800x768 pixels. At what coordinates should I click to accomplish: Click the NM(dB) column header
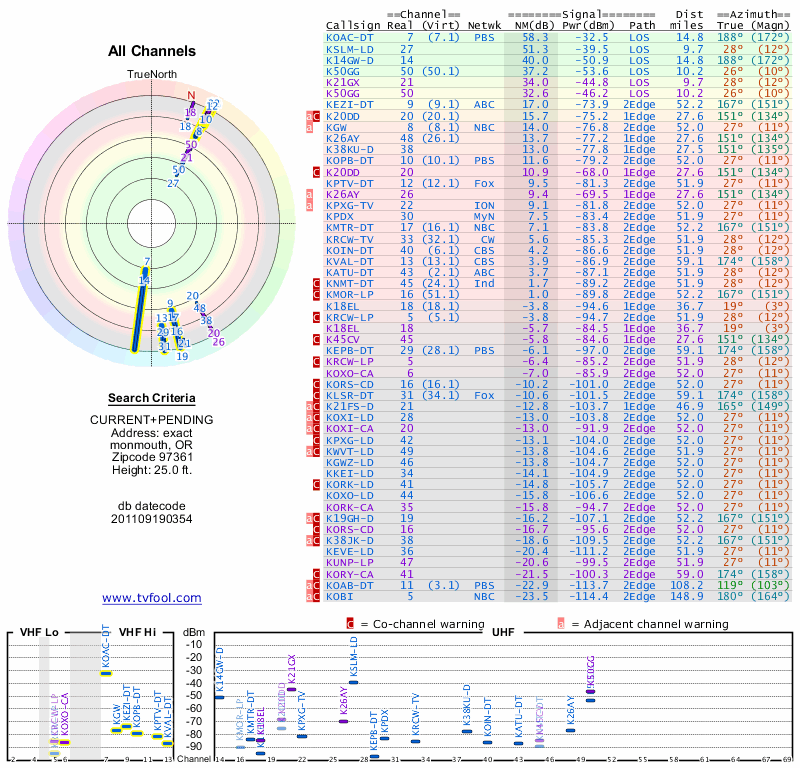(528, 25)
